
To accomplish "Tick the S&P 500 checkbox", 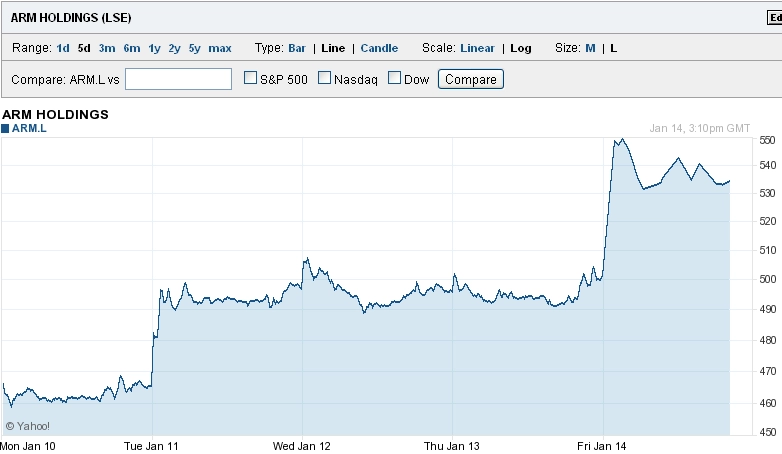I will [250, 78].
